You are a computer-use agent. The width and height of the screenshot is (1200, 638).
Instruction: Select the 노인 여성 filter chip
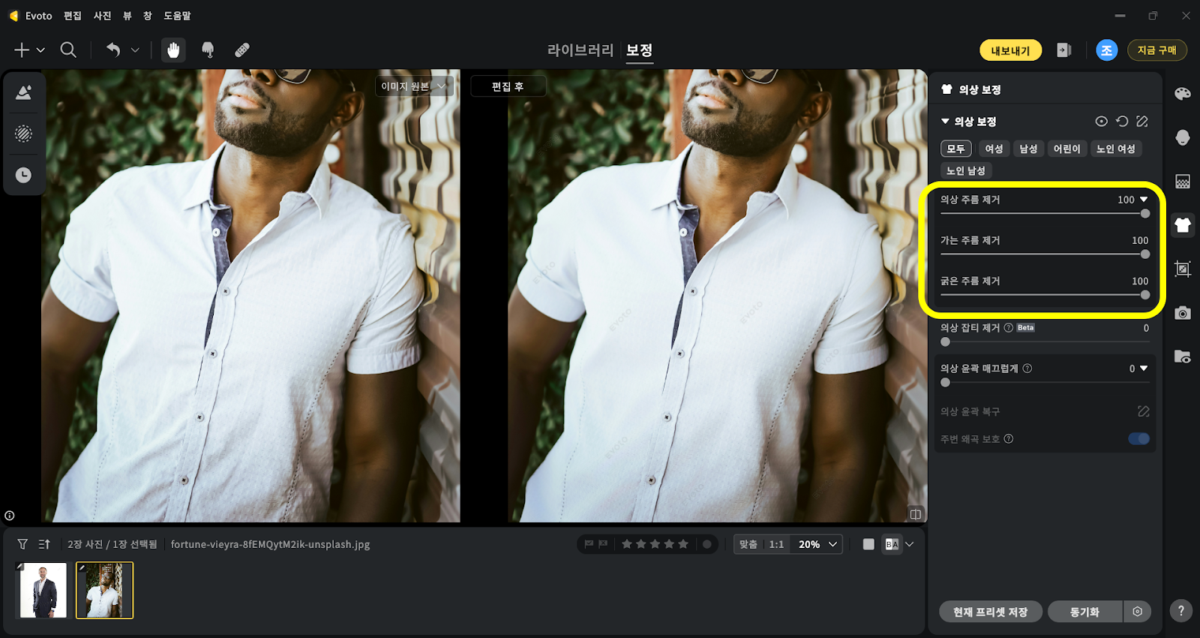pos(1116,148)
